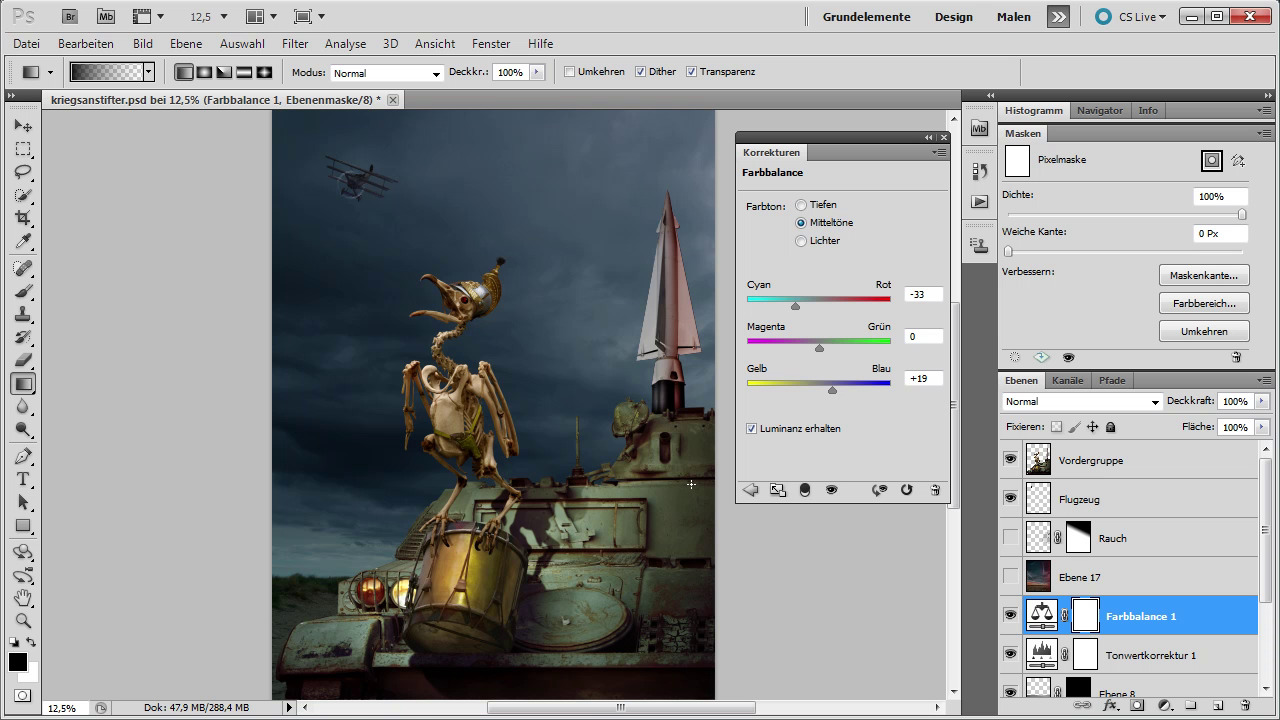Select the Dodge tool
The width and height of the screenshot is (1280, 720).
23,429
